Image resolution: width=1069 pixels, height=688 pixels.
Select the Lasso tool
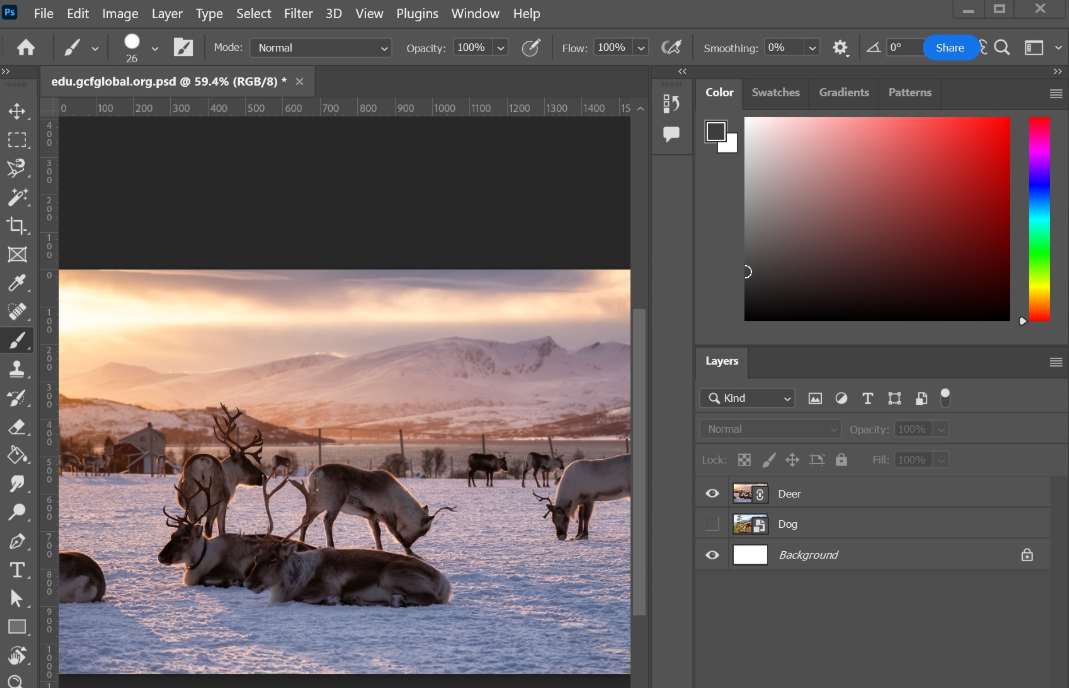(x=15, y=168)
